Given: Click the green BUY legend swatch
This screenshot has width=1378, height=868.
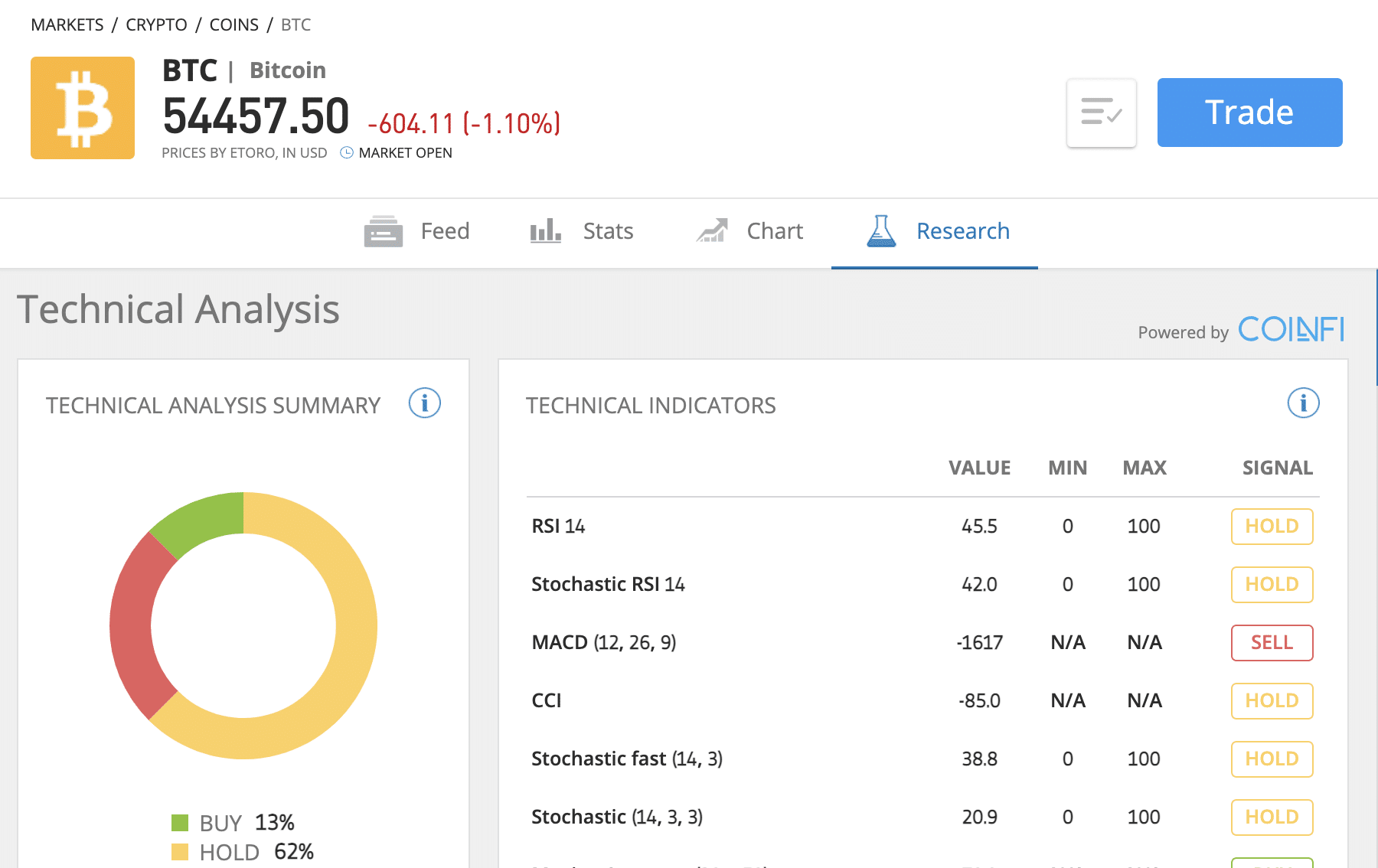Looking at the screenshot, I should tap(180, 823).
